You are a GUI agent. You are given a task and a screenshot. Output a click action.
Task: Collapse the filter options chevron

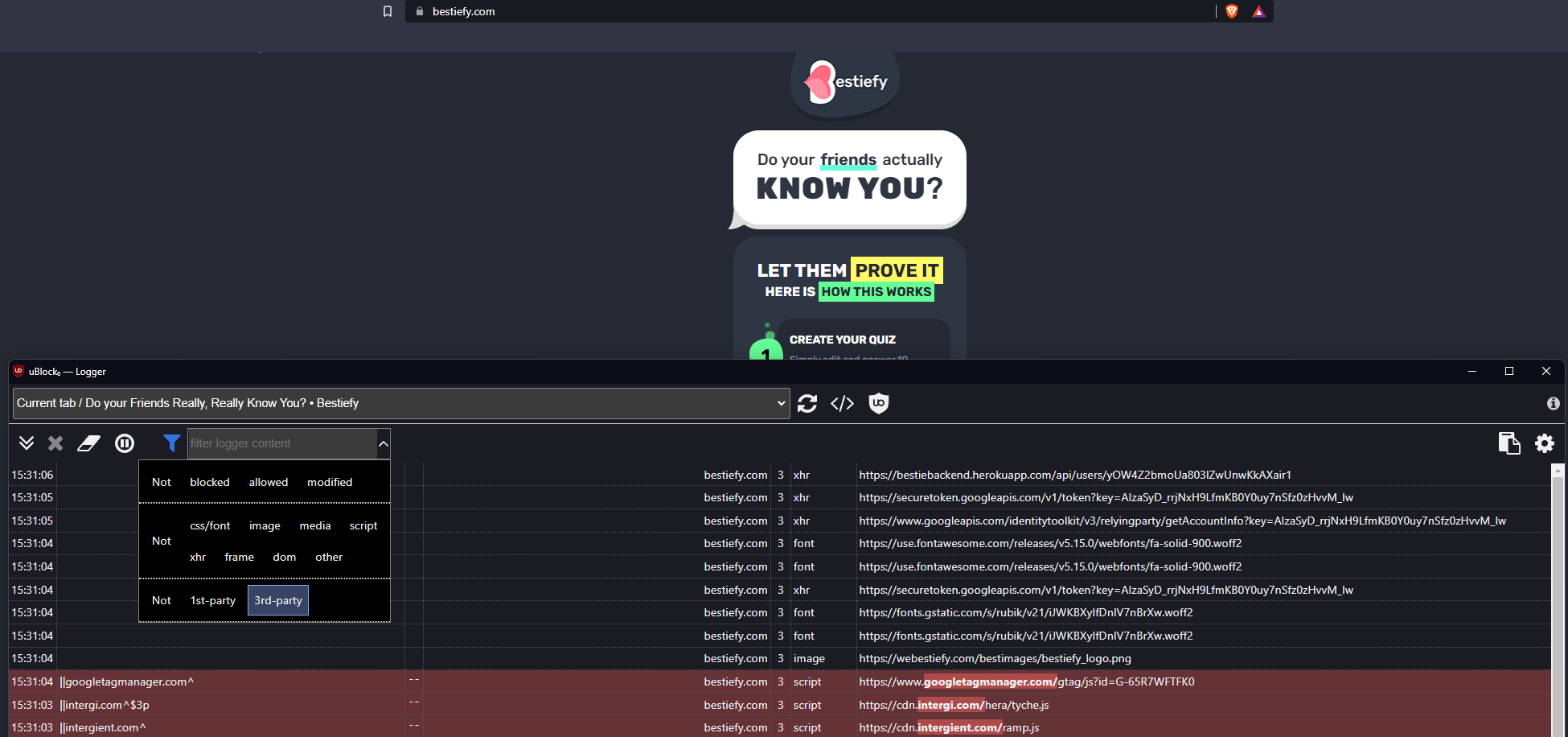coord(384,443)
